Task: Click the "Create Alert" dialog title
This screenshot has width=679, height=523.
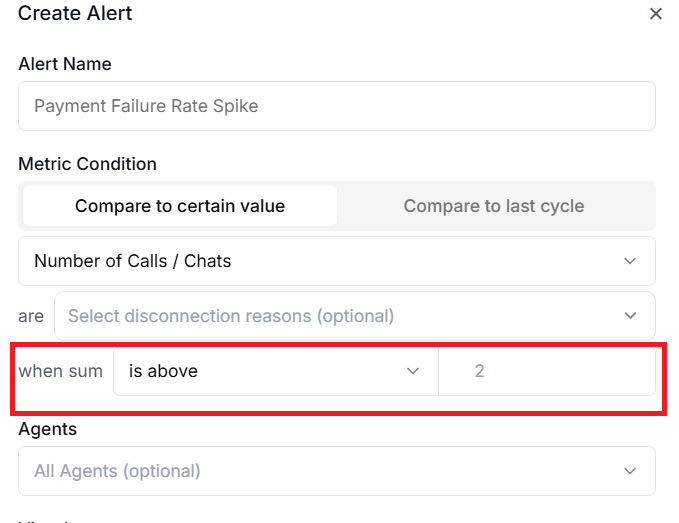Action: 75,14
